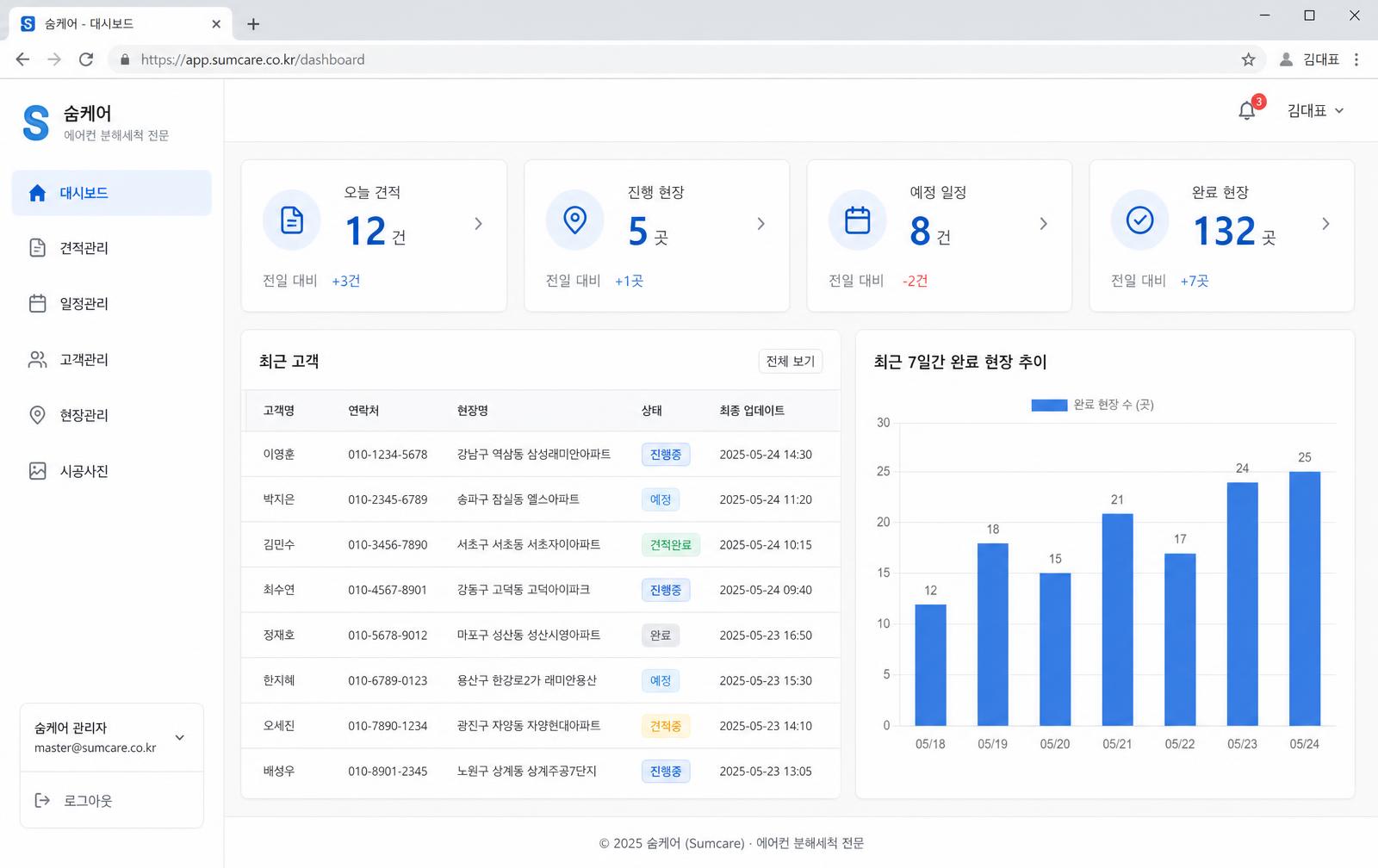
Task: Open 진행 현장 card arrow
Action: click(x=761, y=224)
